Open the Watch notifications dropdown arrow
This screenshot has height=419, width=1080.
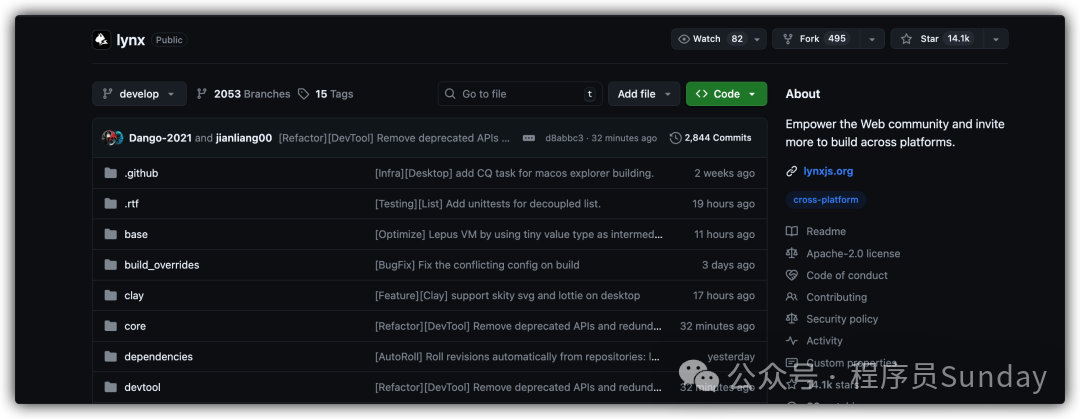[757, 39]
